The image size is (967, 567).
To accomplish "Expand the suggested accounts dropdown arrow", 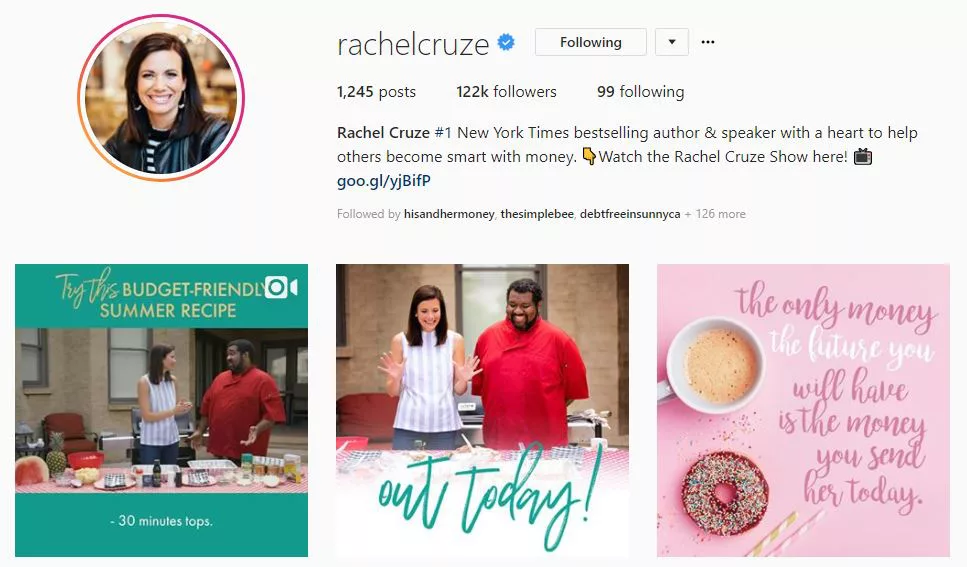I will coord(672,42).
